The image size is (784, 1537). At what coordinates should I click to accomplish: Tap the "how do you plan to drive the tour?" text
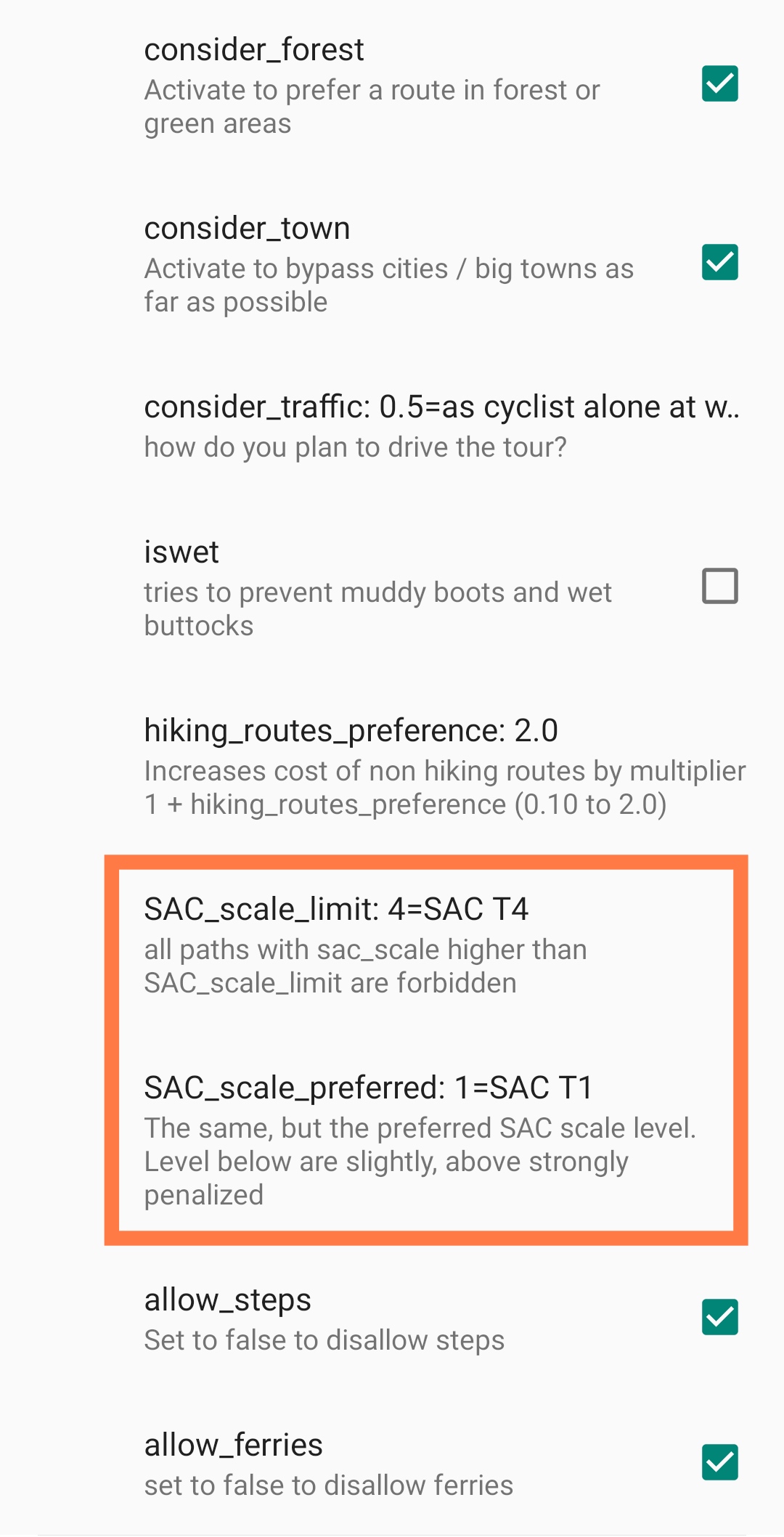coord(355,448)
